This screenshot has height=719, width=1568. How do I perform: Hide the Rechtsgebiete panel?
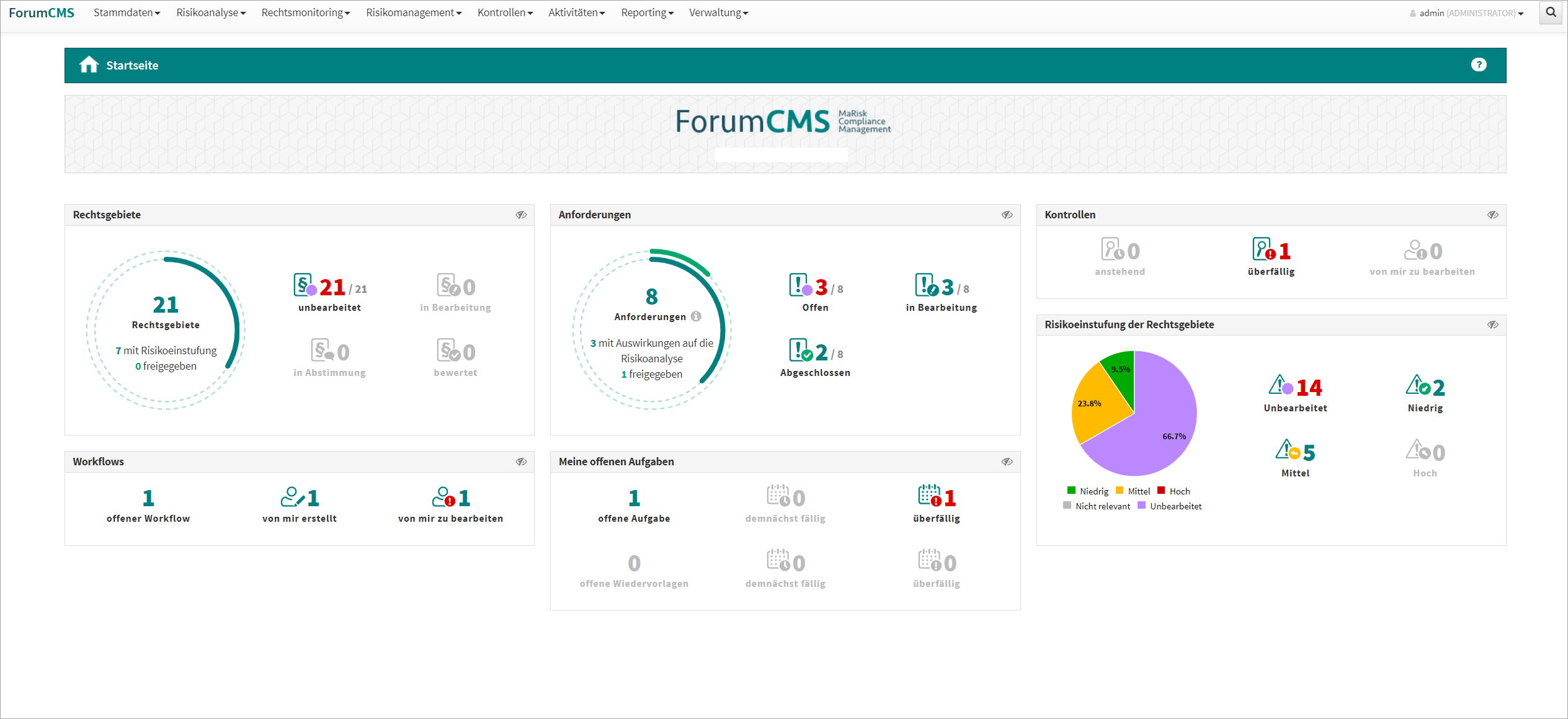(x=521, y=215)
